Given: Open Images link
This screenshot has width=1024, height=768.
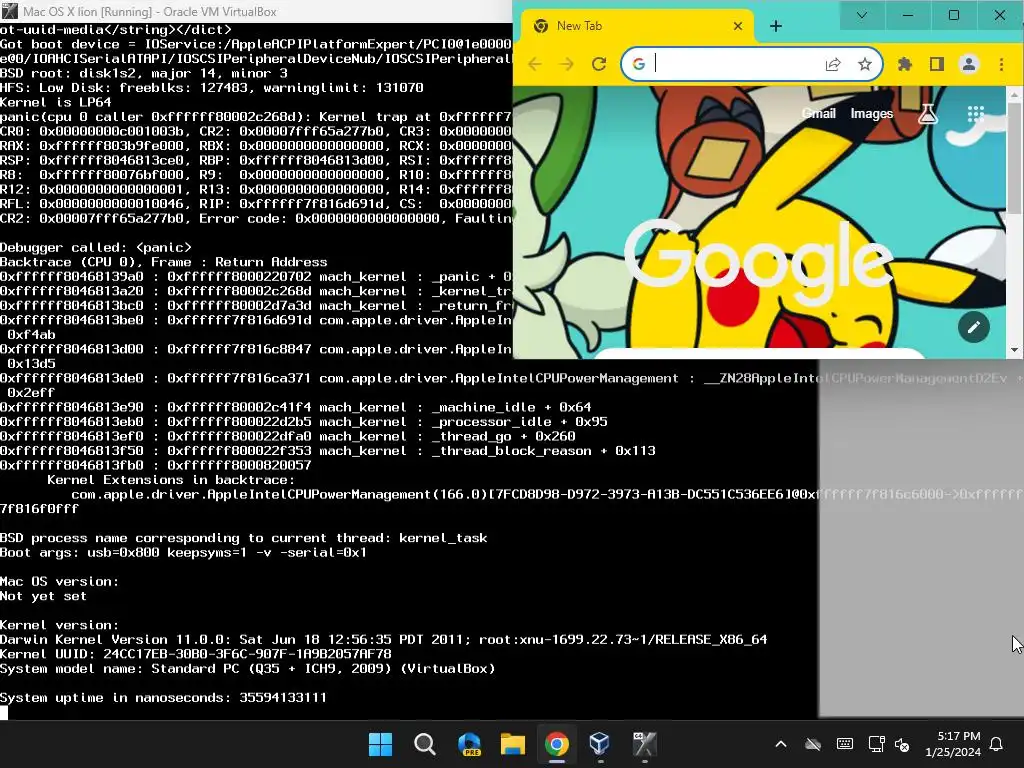Looking at the screenshot, I should click(871, 114).
